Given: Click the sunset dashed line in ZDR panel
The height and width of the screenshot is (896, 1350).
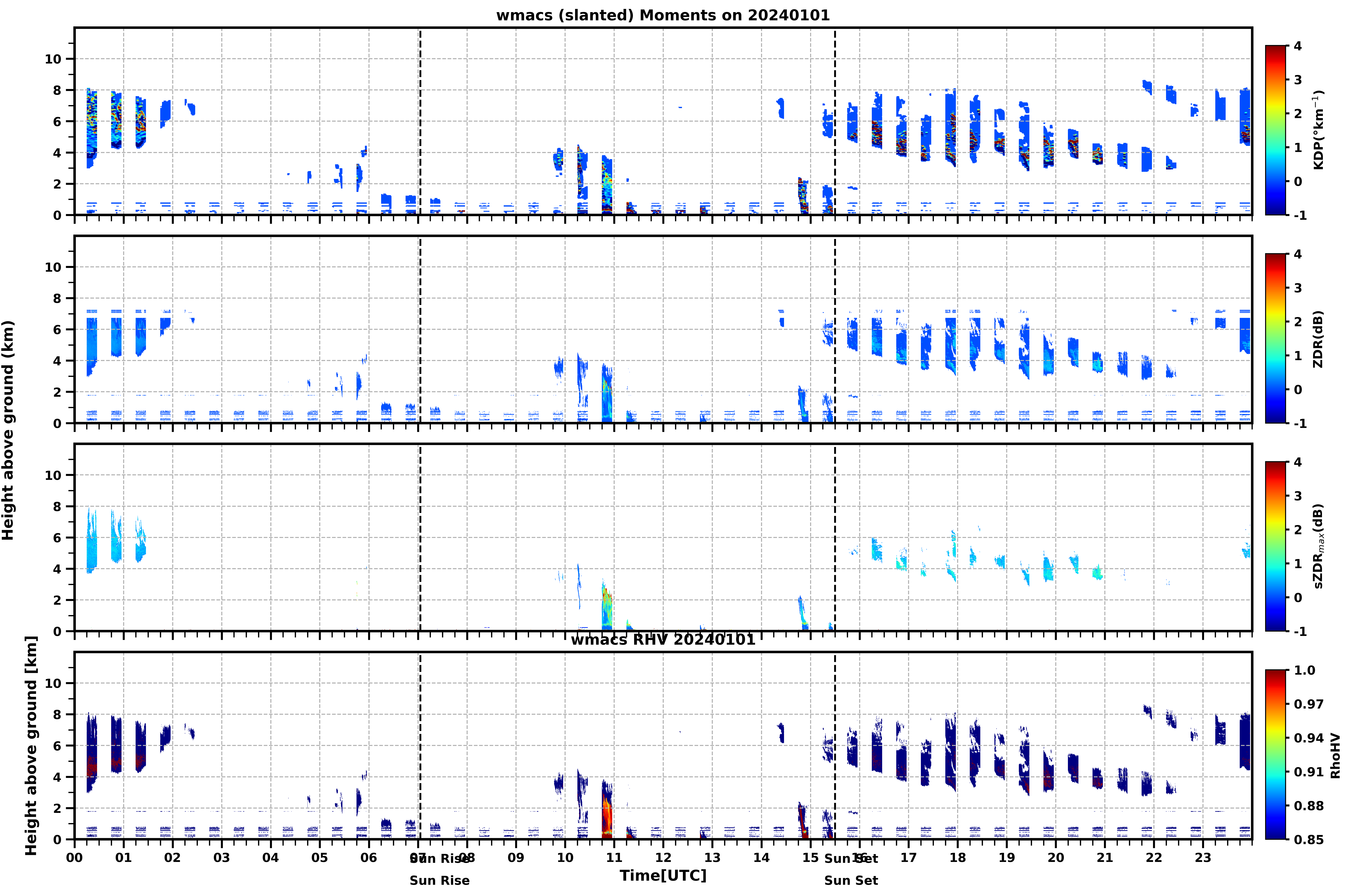Looking at the screenshot, I should tap(835, 330).
